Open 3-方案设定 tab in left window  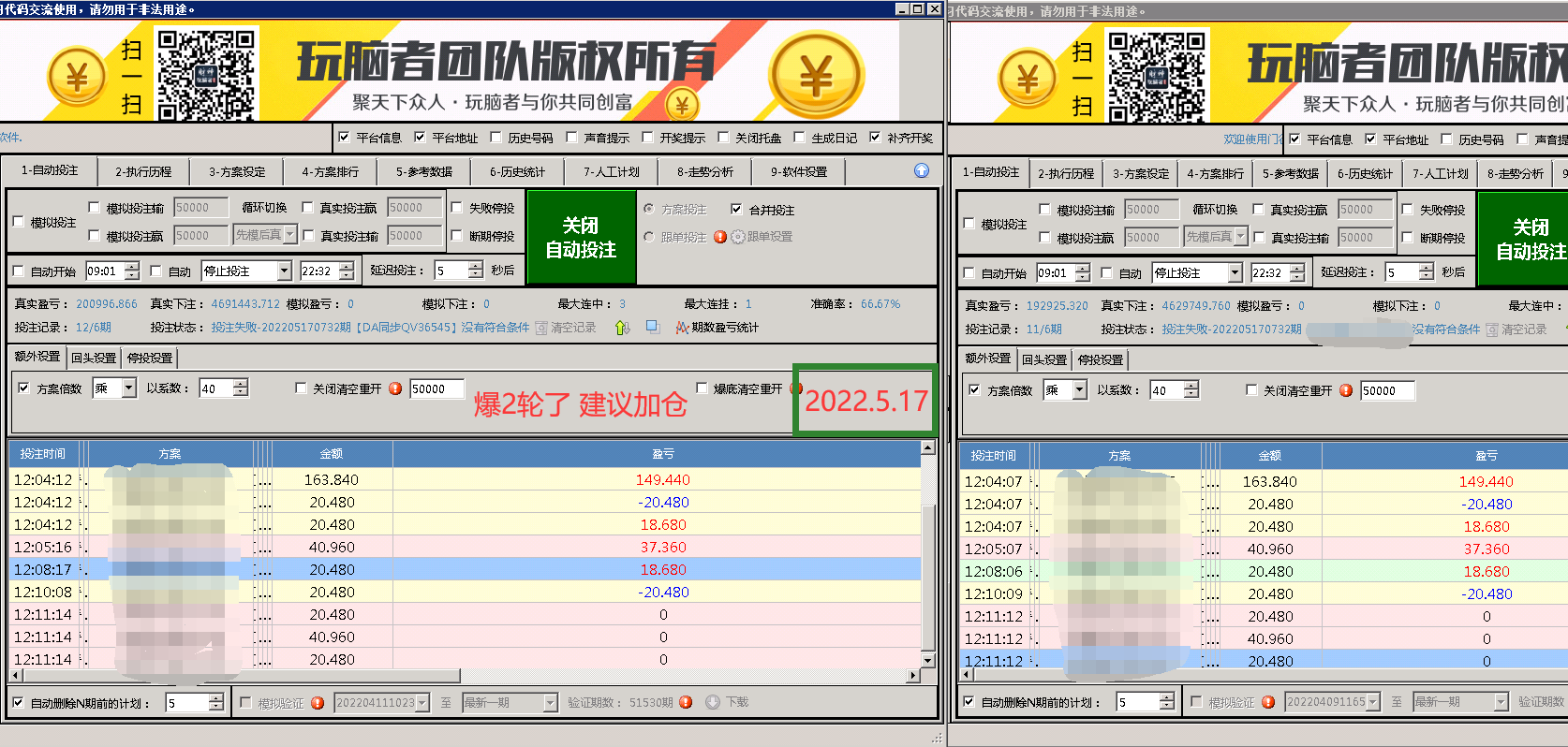(x=237, y=172)
